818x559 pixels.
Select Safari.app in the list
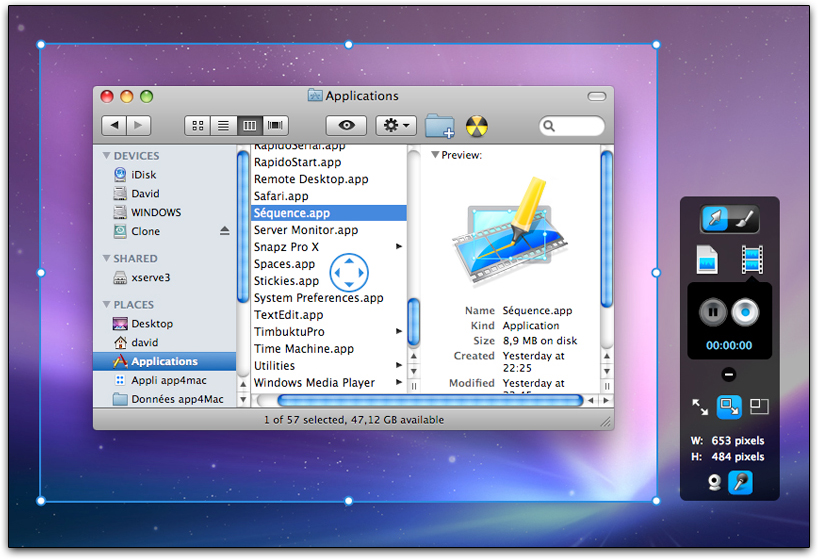329,196
